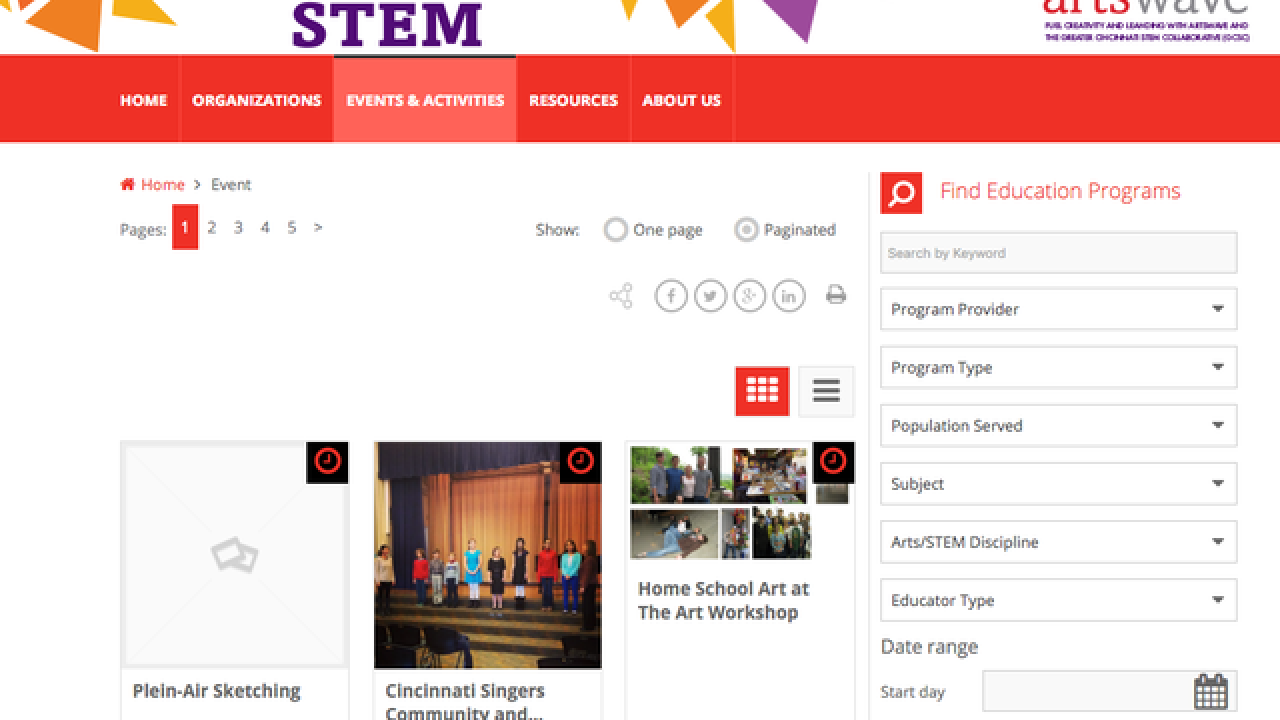Go to page 3 of events
This screenshot has height=720, width=1280.
(x=238, y=228)
